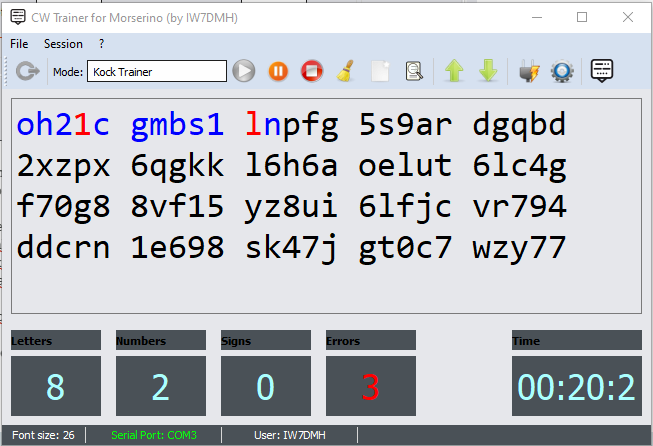Click the word yz8ui
This screenshot has height=446, width=653.
292,207
